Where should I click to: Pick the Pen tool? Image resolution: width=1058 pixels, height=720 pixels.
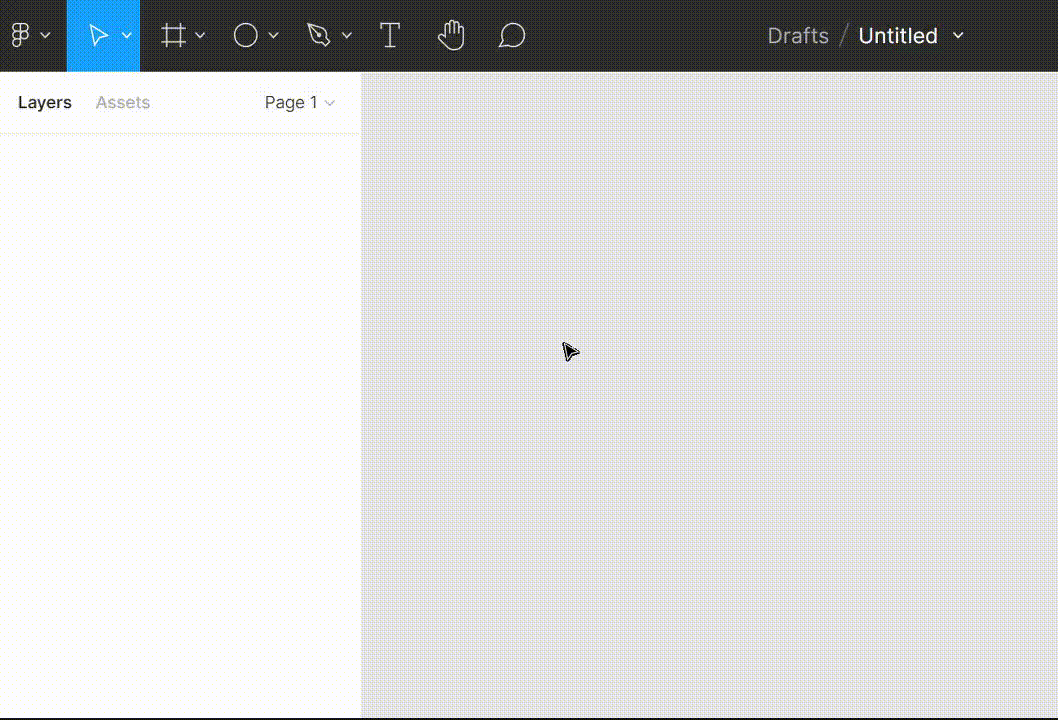pos(318,35)
